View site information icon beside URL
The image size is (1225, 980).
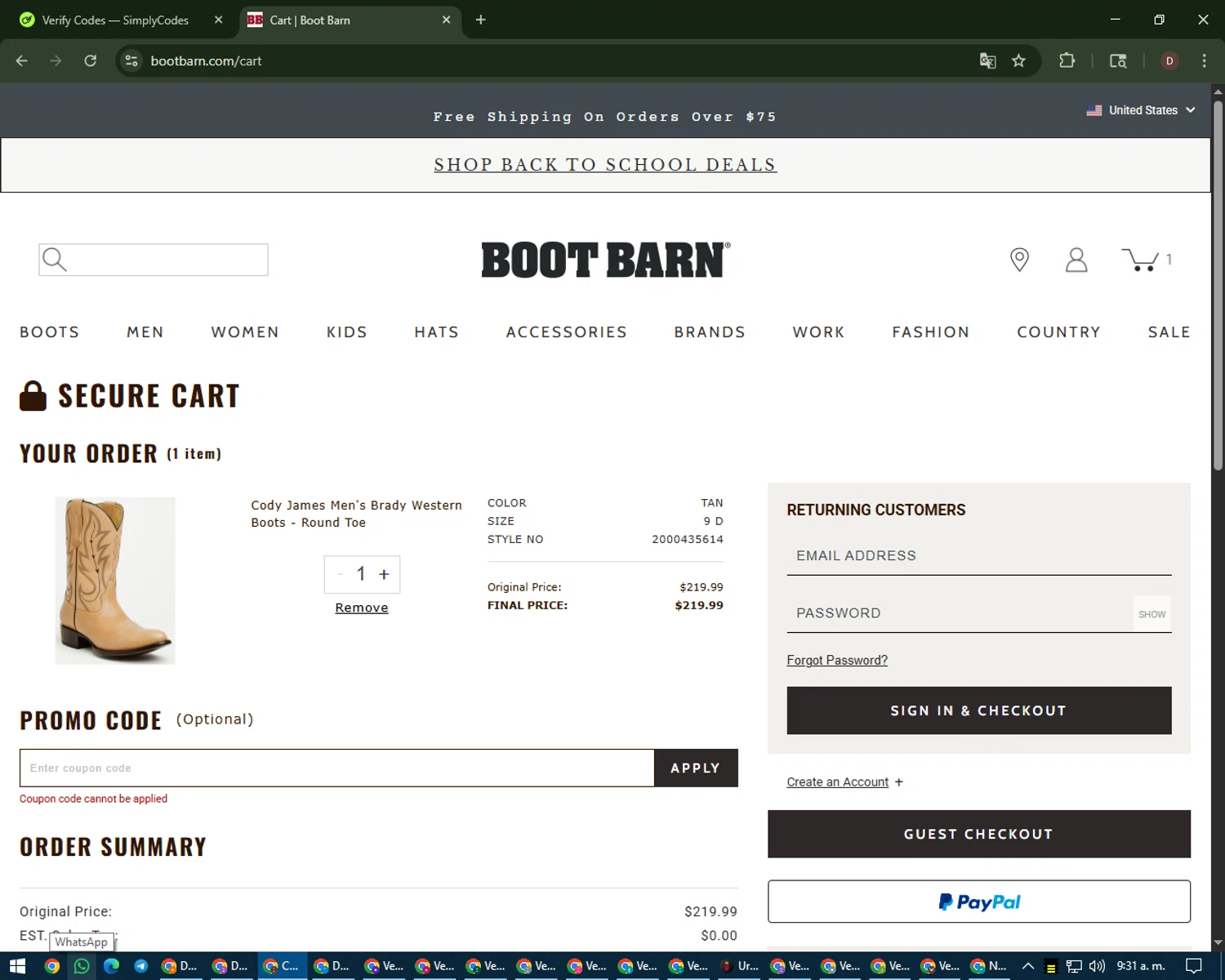131,60
